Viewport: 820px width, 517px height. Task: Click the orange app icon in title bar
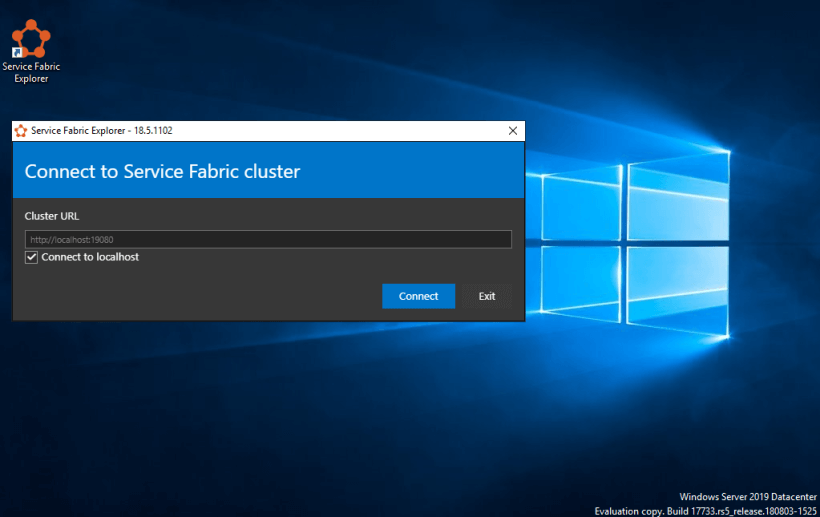[20, 131]
